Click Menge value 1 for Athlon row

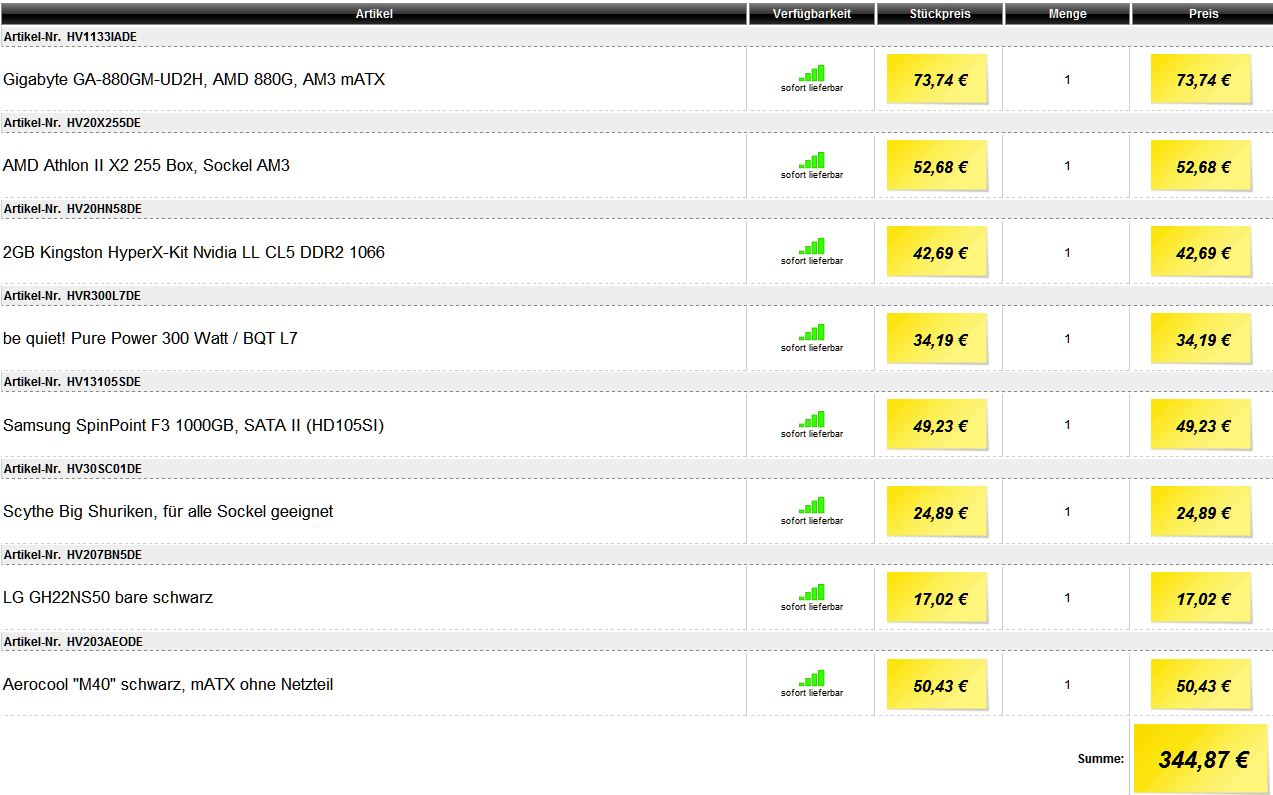[x=1067, y=165]
